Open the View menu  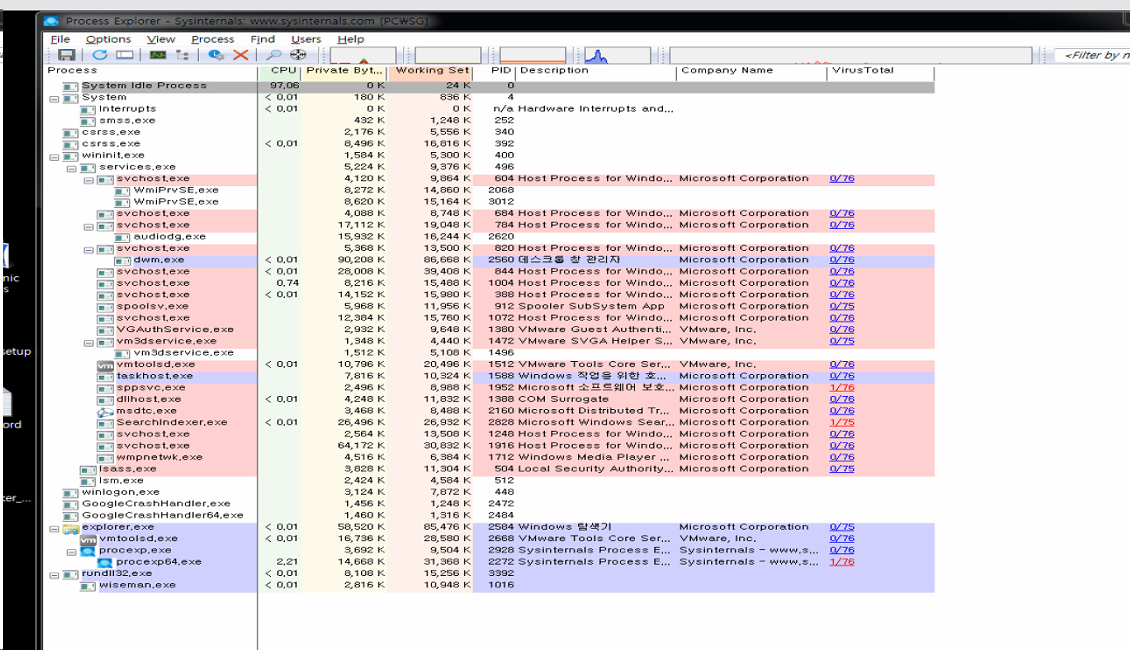pos(161,39)
